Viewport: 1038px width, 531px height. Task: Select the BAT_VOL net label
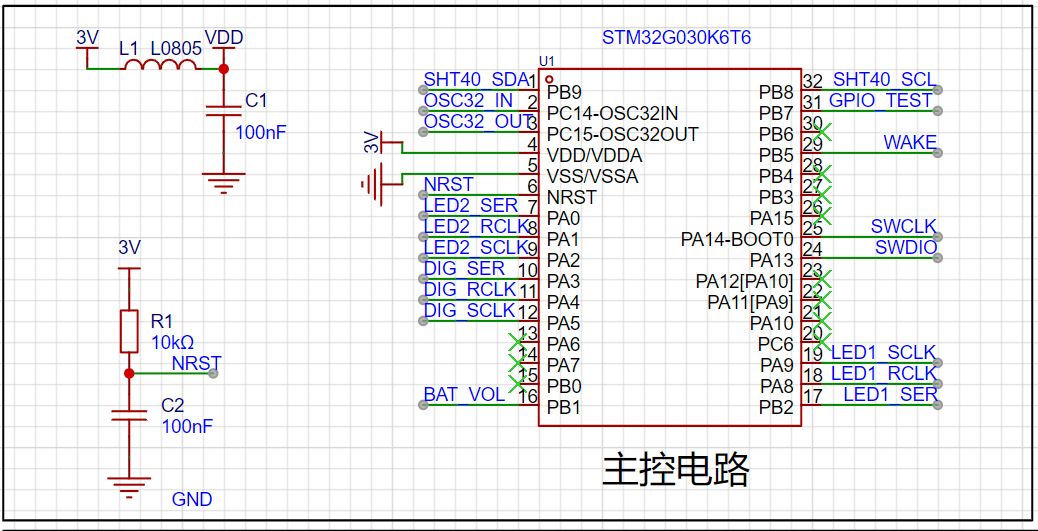[x=464, y=395]
